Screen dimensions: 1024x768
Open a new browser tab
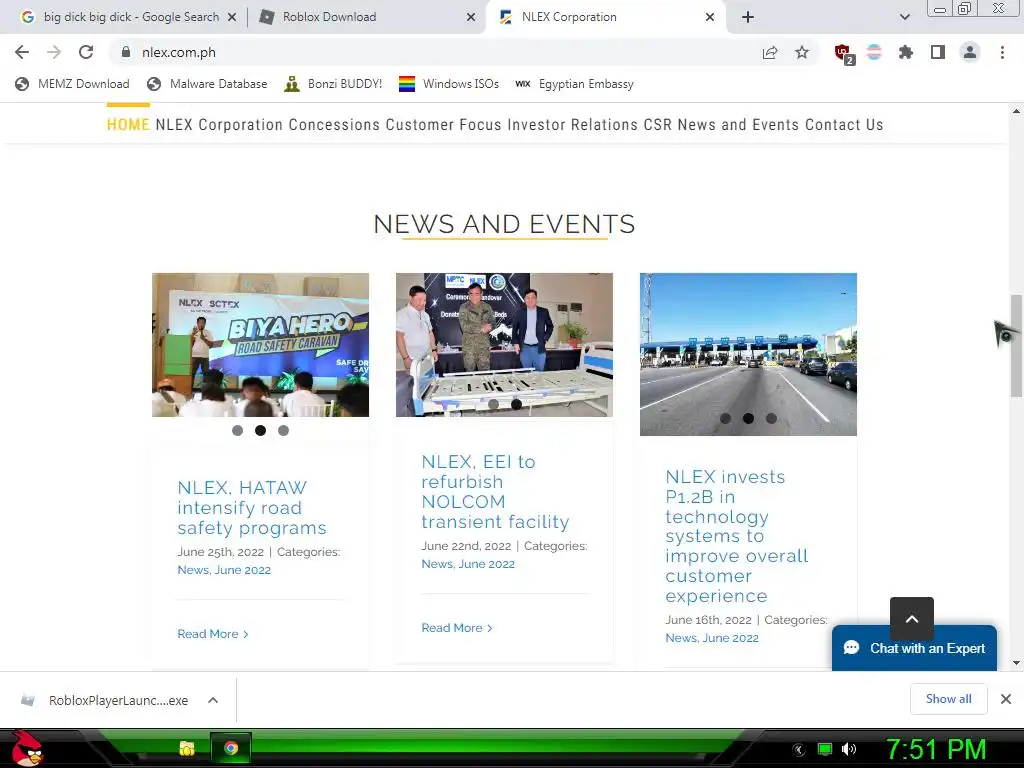[x=748, y=17]
